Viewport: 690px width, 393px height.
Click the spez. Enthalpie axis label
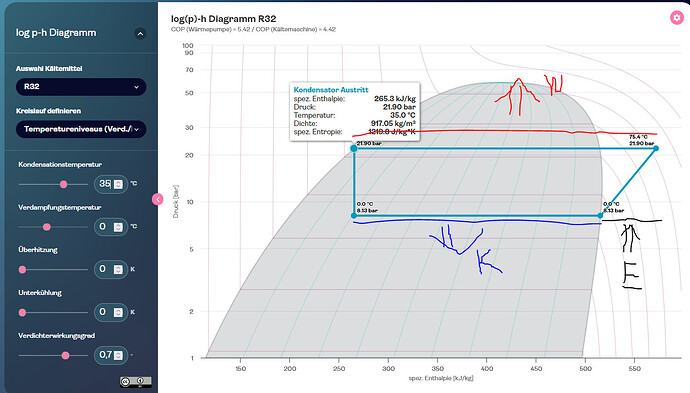[441, 378]
